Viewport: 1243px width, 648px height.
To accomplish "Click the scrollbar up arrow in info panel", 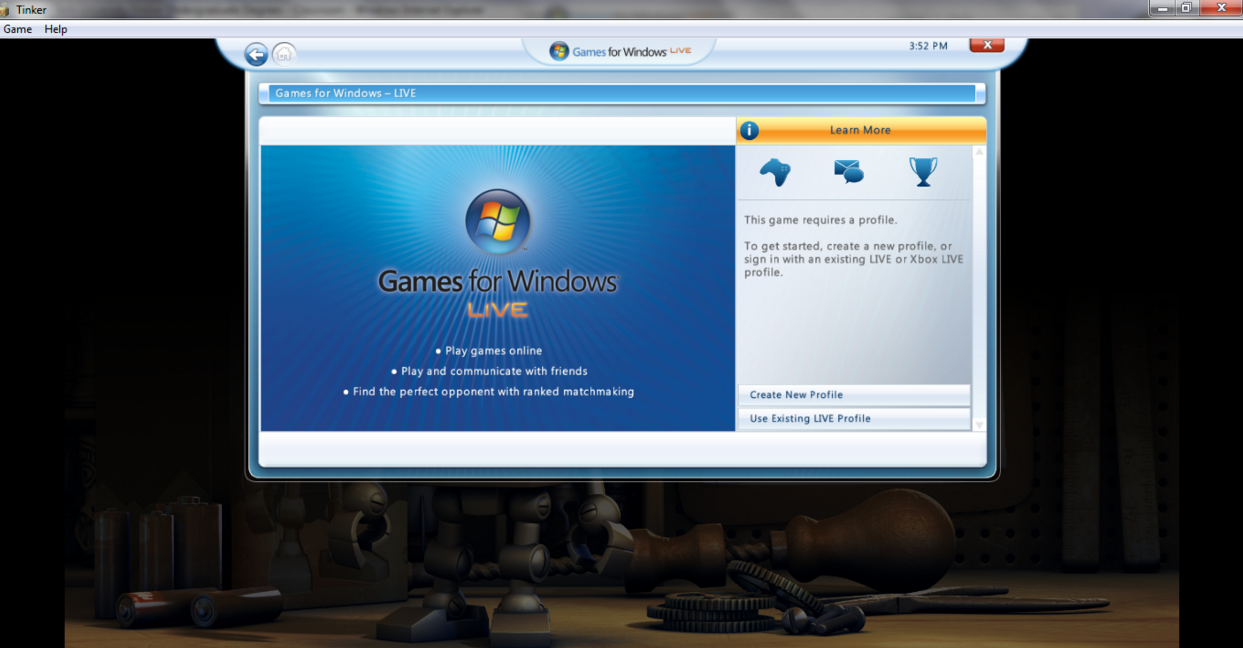I will tap(979, 152).
